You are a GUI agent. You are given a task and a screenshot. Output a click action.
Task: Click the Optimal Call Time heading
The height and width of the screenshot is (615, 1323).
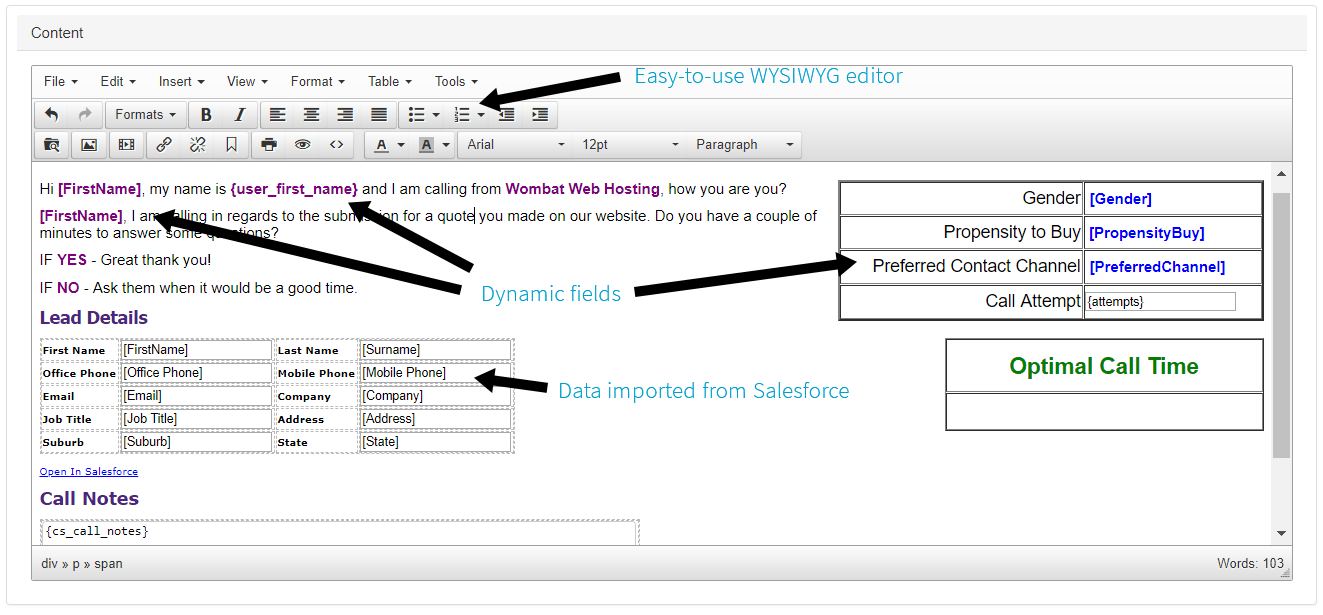pyautogui.click(x=1104, y=366)
